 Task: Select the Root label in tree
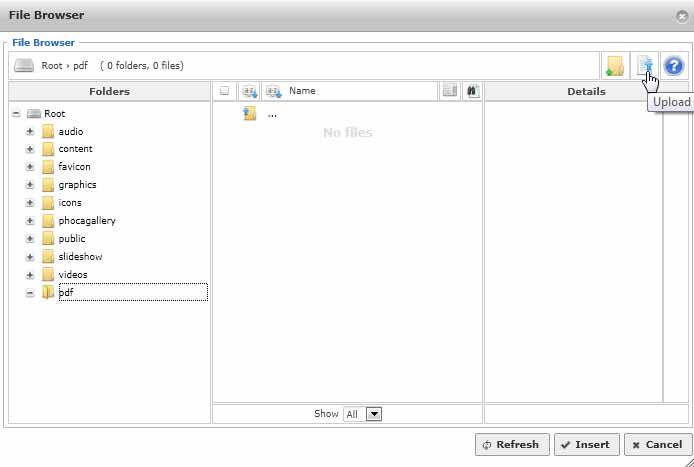pos(54,114)
